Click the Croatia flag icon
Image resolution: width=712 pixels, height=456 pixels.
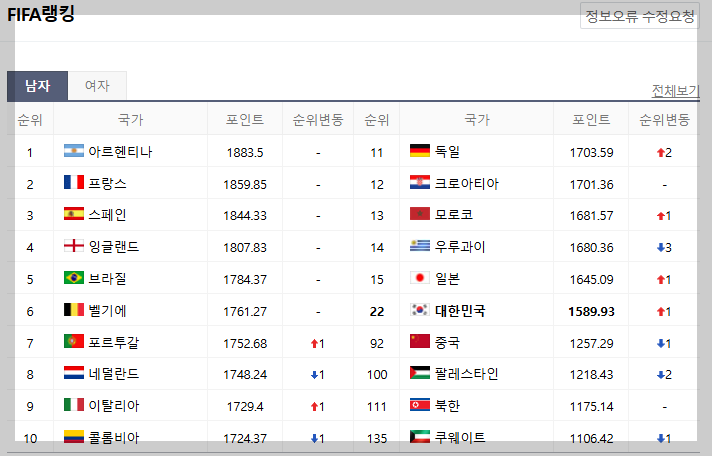(420, 182)
